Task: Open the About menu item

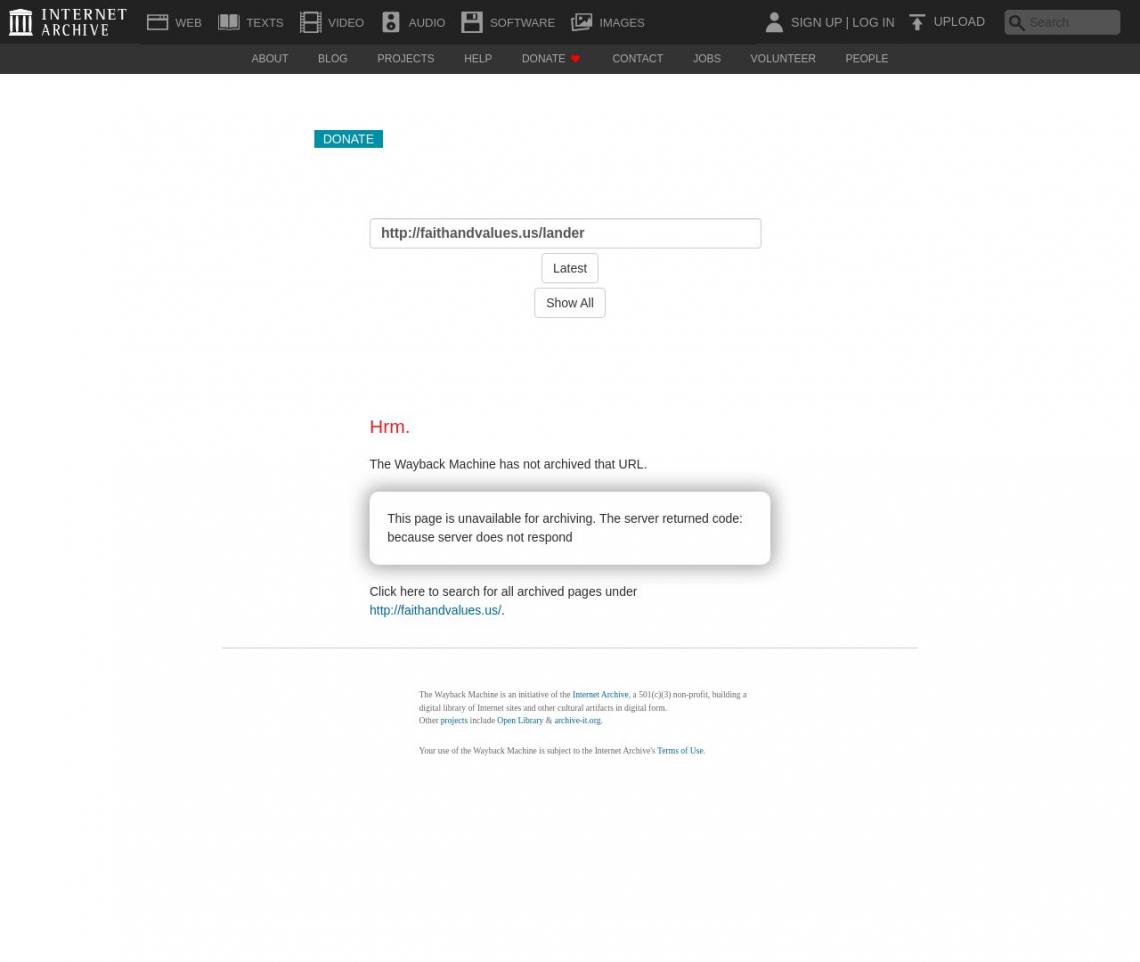Action: pos(269,59)
